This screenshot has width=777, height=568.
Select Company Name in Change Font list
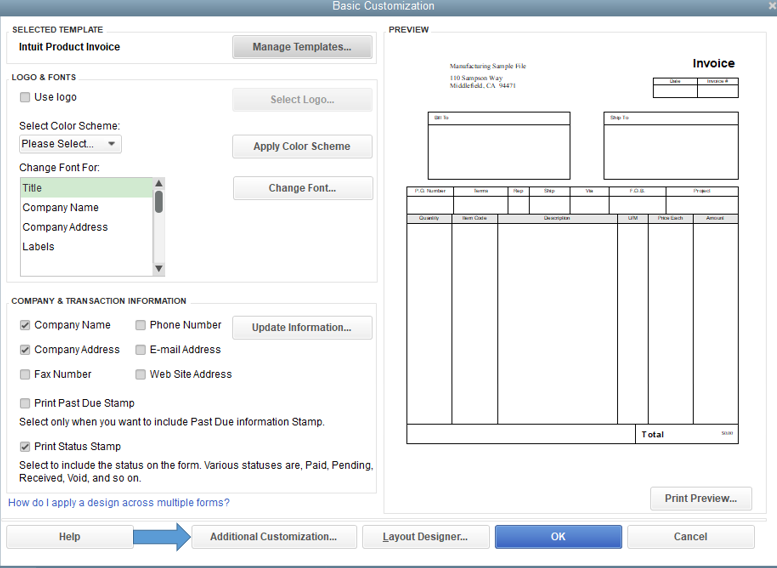[87, 208]
